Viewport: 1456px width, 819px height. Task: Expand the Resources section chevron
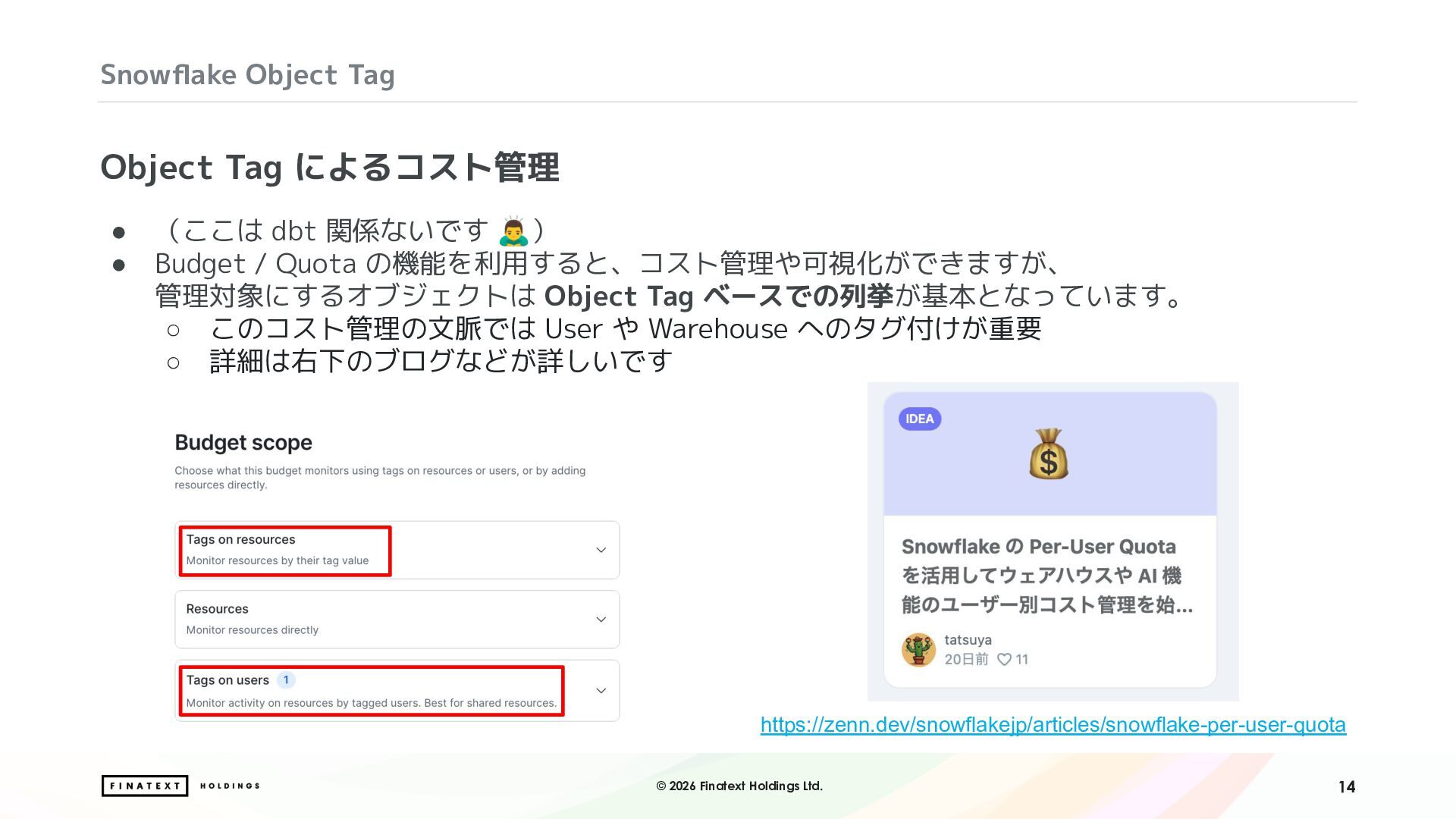coord(601,620)
